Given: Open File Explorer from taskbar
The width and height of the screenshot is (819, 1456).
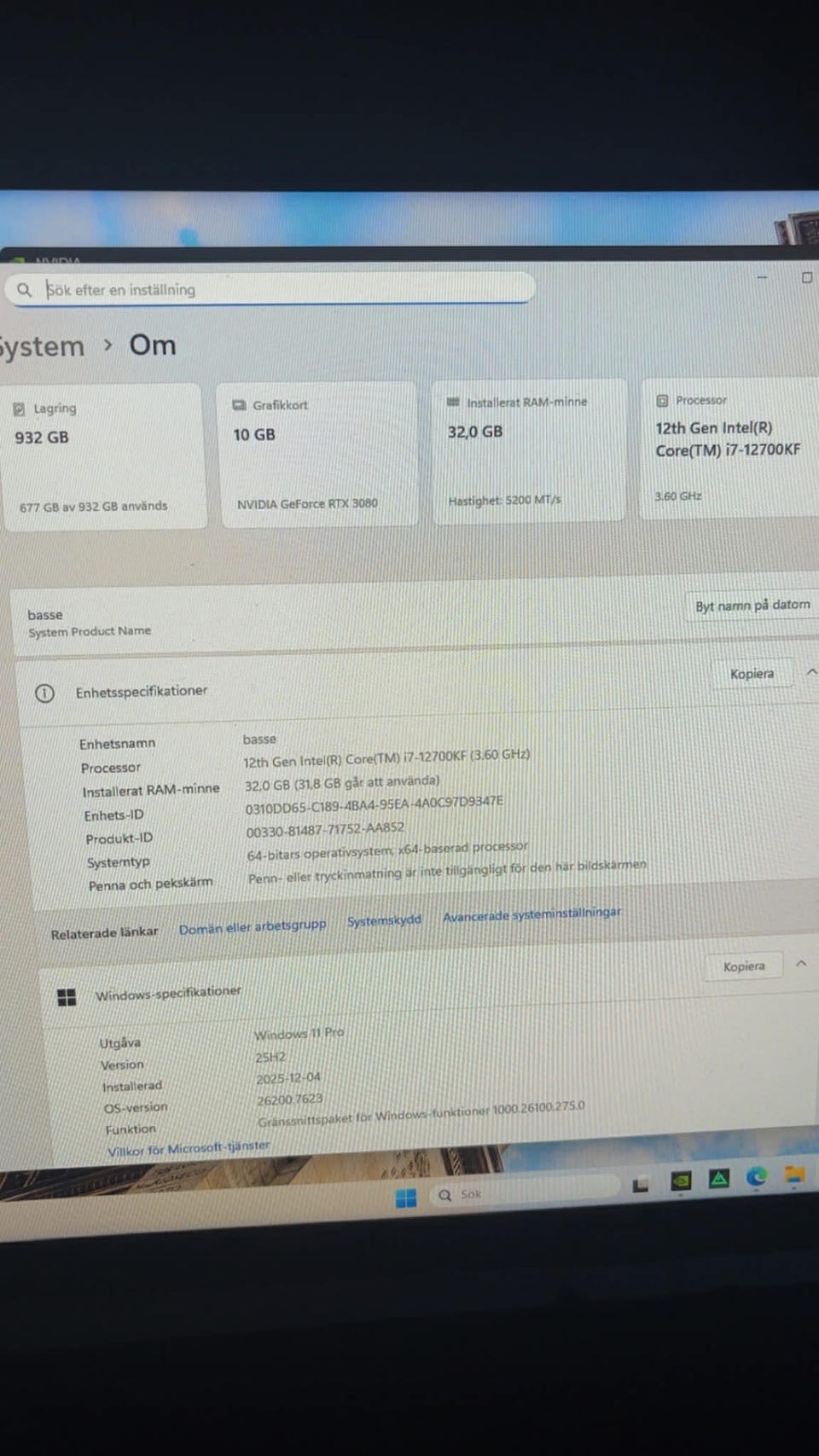Looking at the screenshot, I should click(x=795, y=1175).
